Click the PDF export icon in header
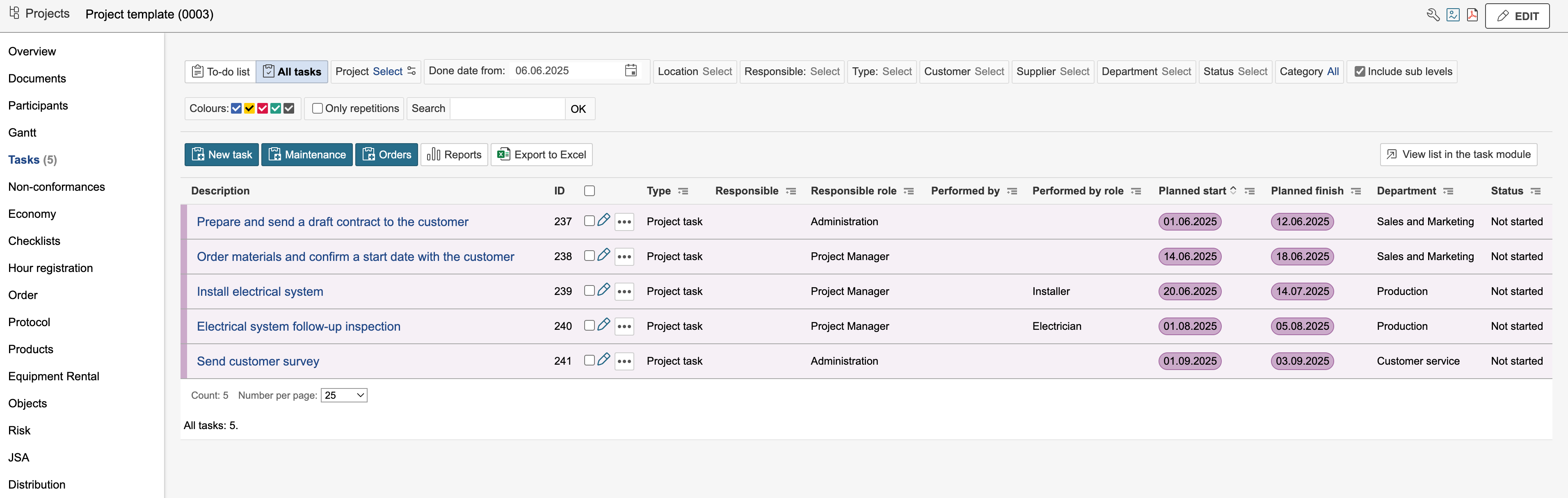1568x498 pixels. (x=1472, y=15)
